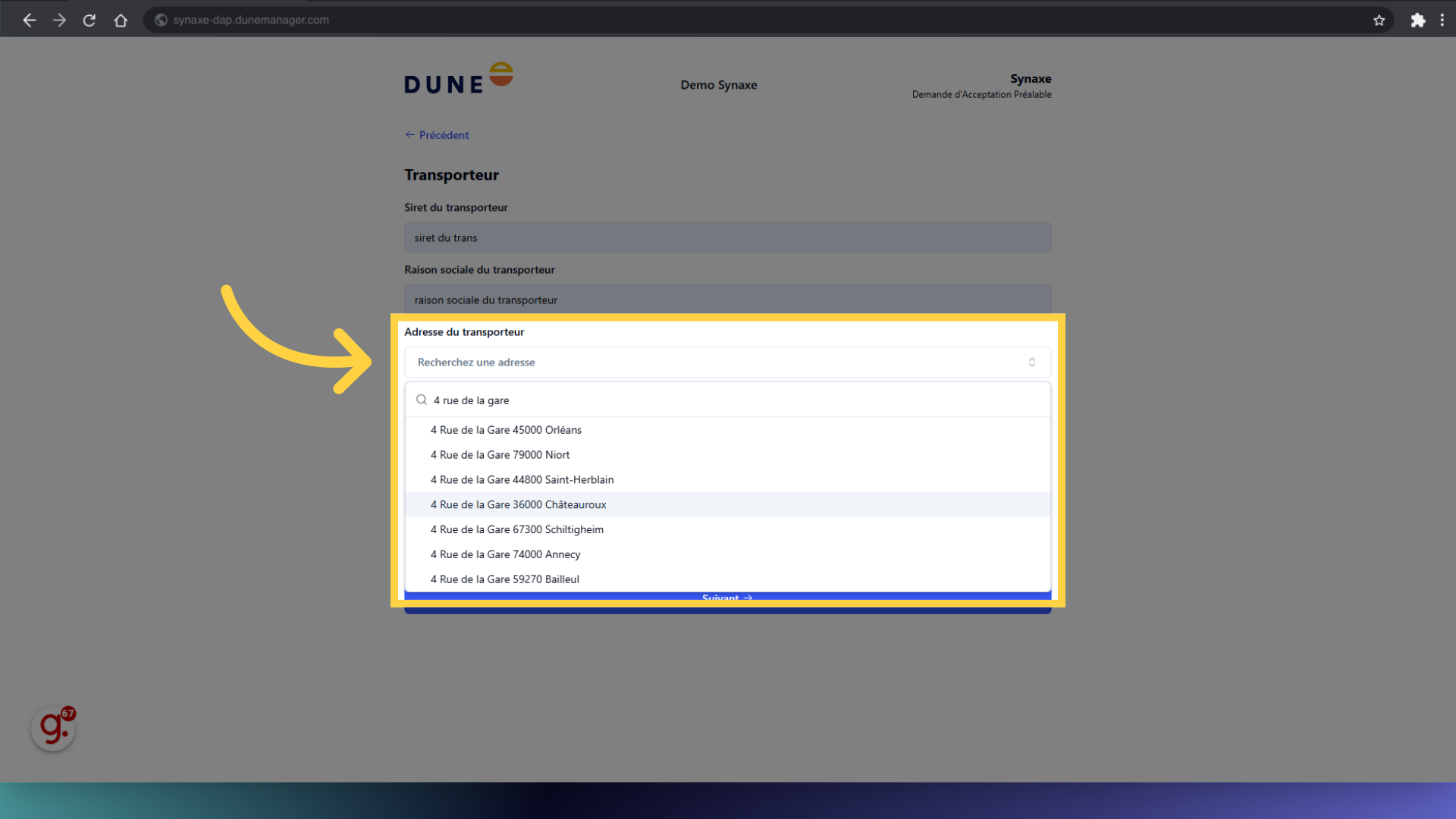Bookmark this page with the star icon

point(1379,20)
